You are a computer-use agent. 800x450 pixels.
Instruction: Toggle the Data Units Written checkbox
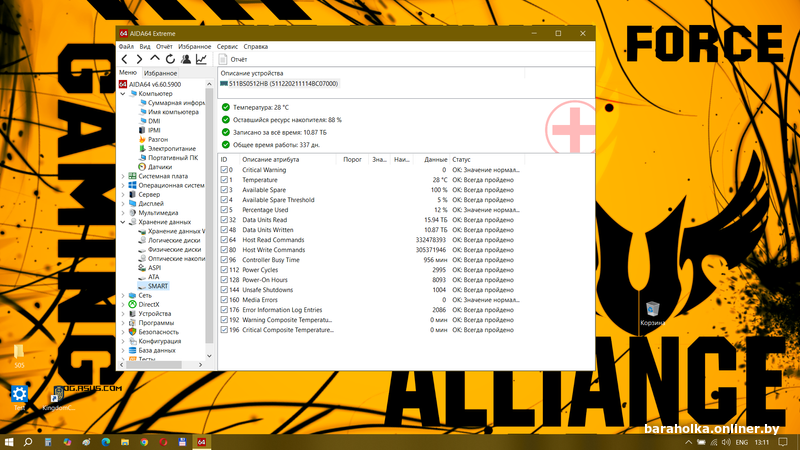[x=224, y=230]
